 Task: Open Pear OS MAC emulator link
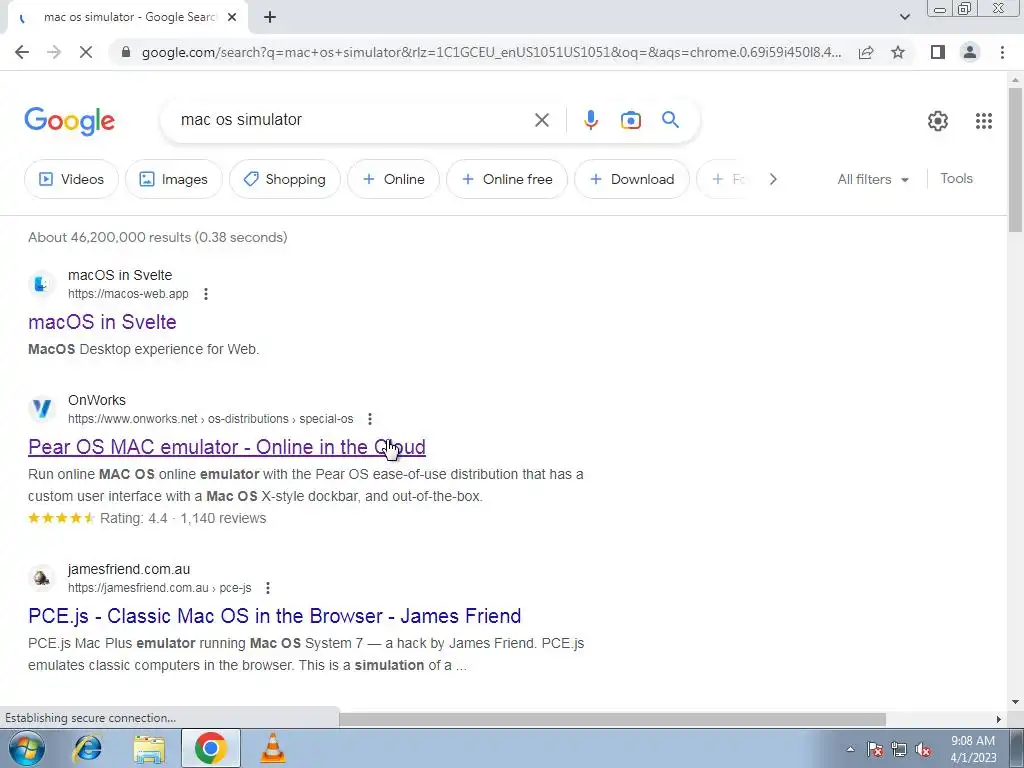227,447
